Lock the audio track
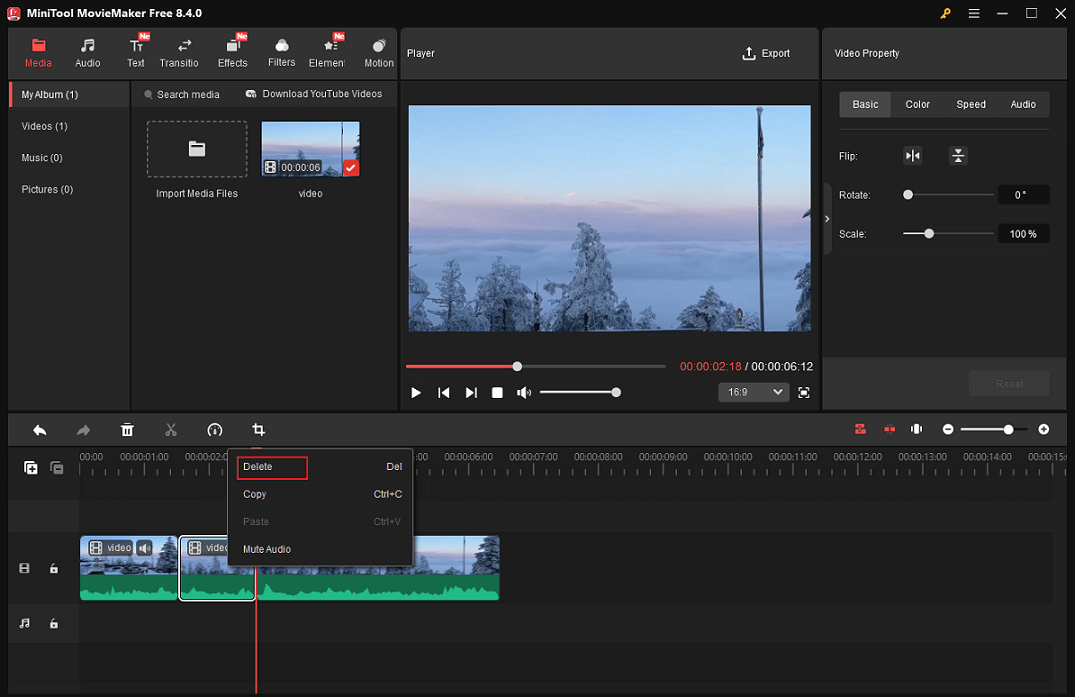The height and width of the screenshot is (697, 1075). point(54,623)
